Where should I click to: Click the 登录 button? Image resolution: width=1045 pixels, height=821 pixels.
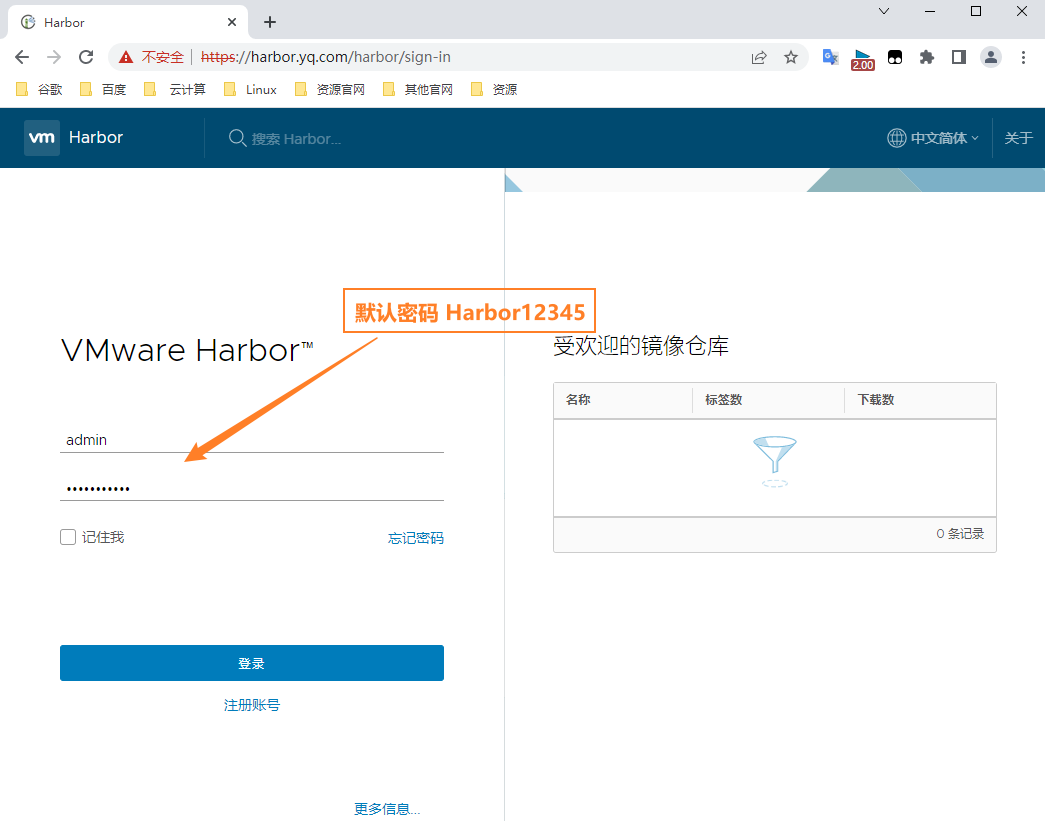(x=251, y=663)
